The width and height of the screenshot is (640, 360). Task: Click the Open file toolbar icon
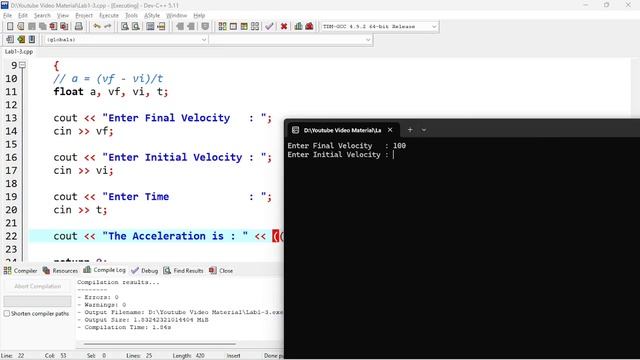[x=20, y=26]
